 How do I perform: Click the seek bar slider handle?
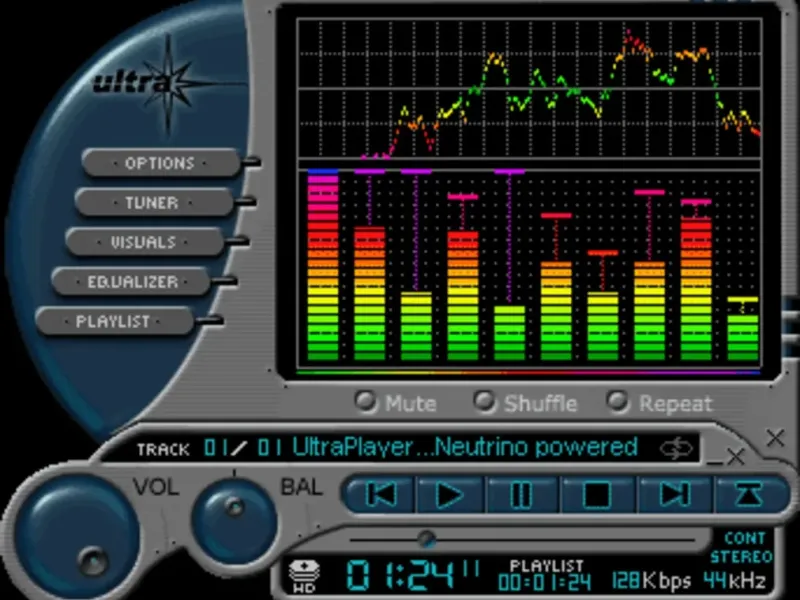tap(427, 539)
